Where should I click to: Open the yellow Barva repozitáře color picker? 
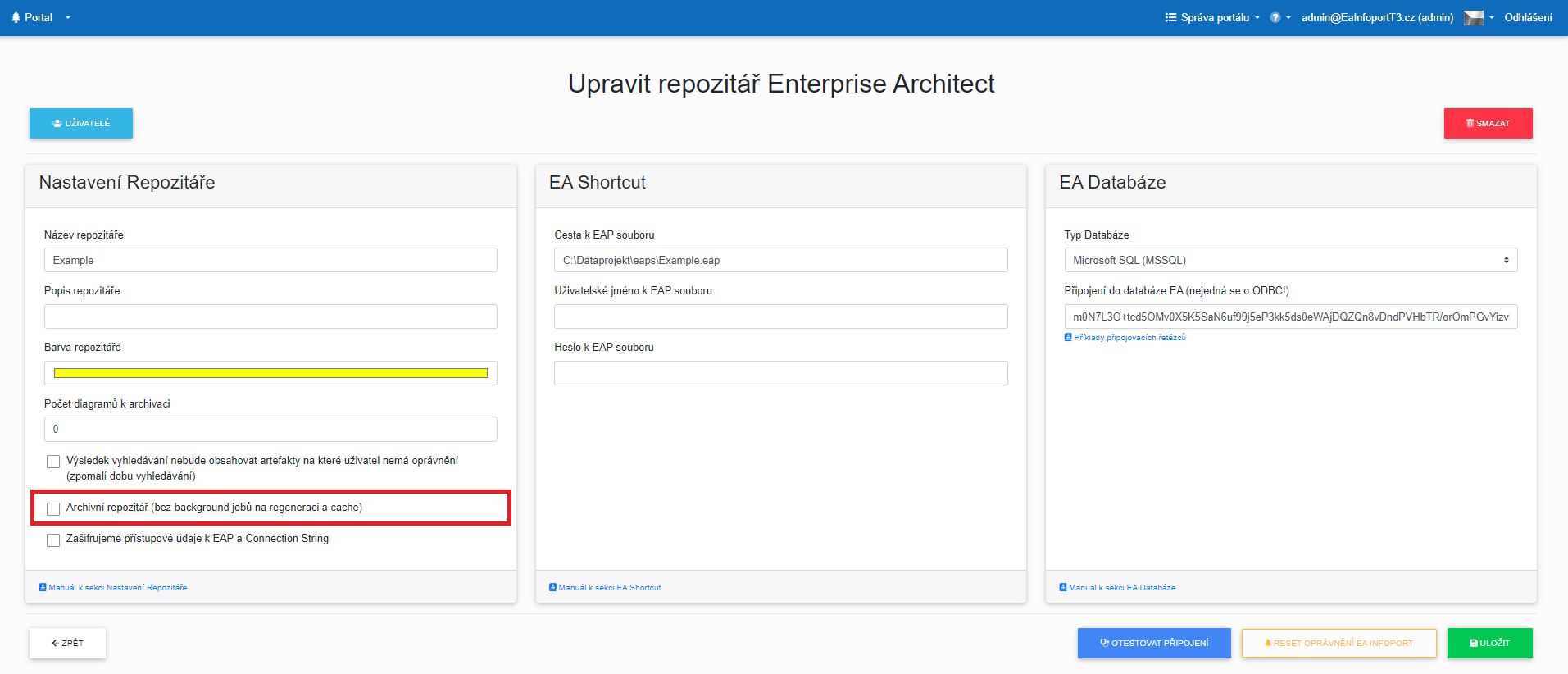(x=270, y=373)
